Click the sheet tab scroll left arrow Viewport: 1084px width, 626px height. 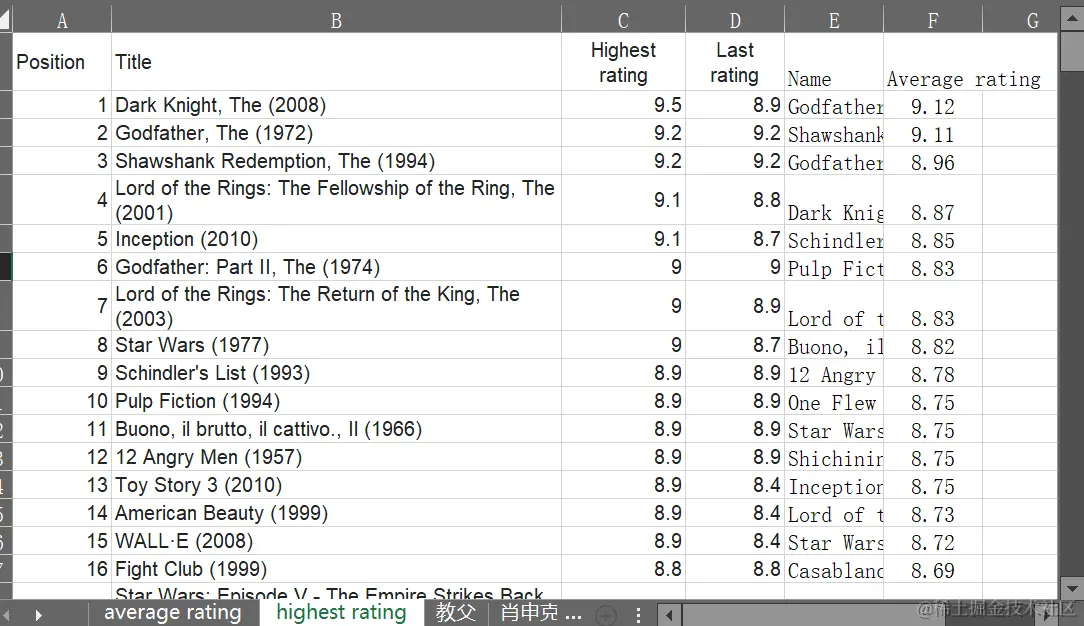pos(6,614)
